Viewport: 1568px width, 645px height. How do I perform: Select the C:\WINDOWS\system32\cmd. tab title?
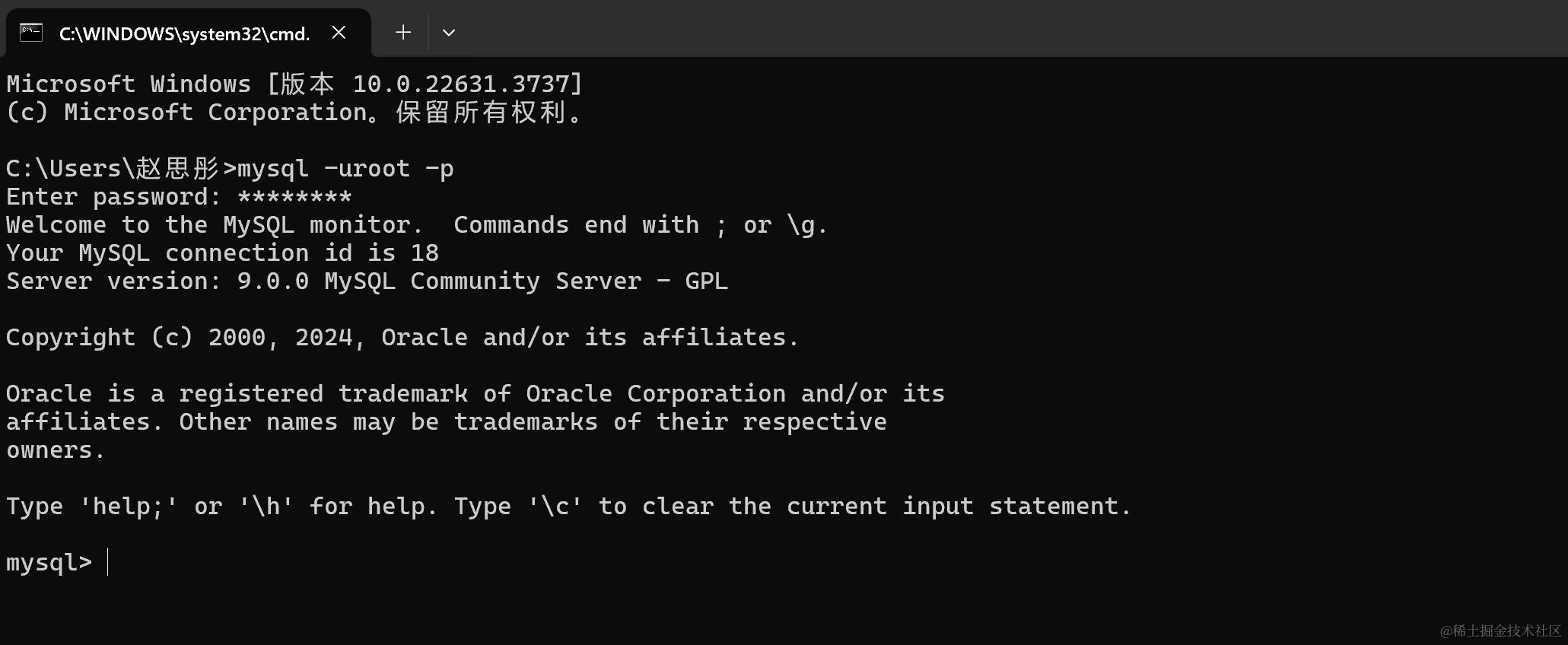click(185, 33)
